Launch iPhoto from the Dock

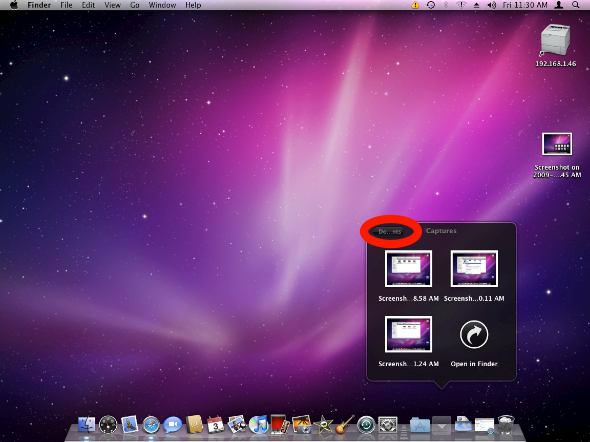pos(301,425)
